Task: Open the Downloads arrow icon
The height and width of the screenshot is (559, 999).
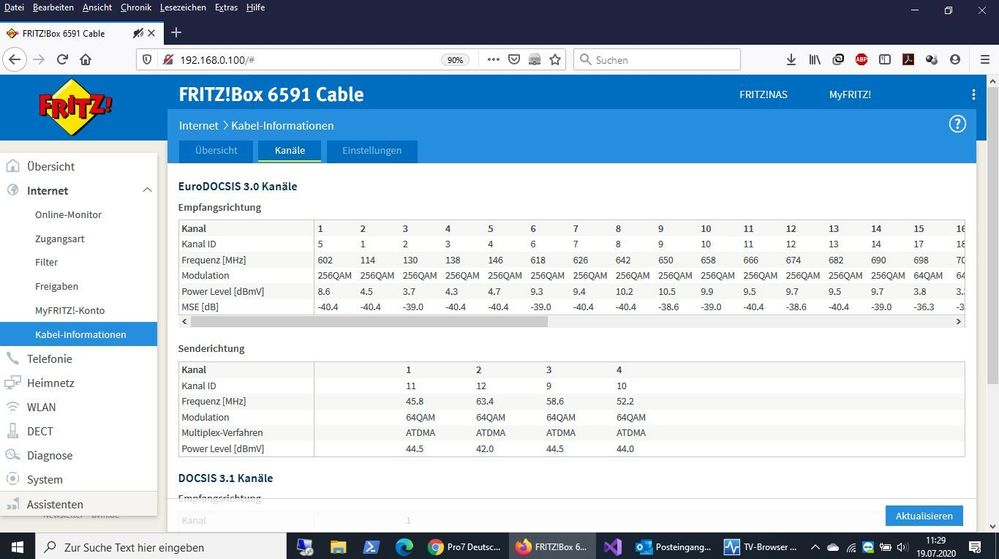Action: point(791,59)
